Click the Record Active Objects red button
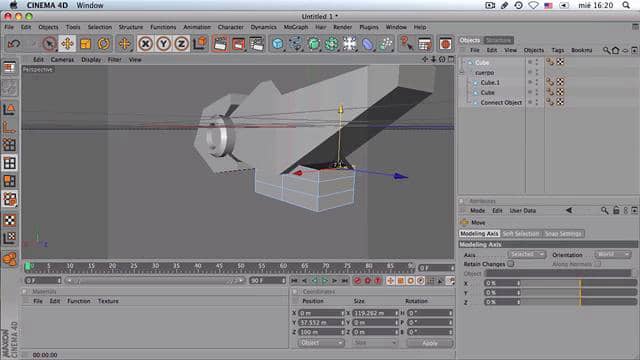The height and width of the screenshot is (360, 640). [358, 280]
